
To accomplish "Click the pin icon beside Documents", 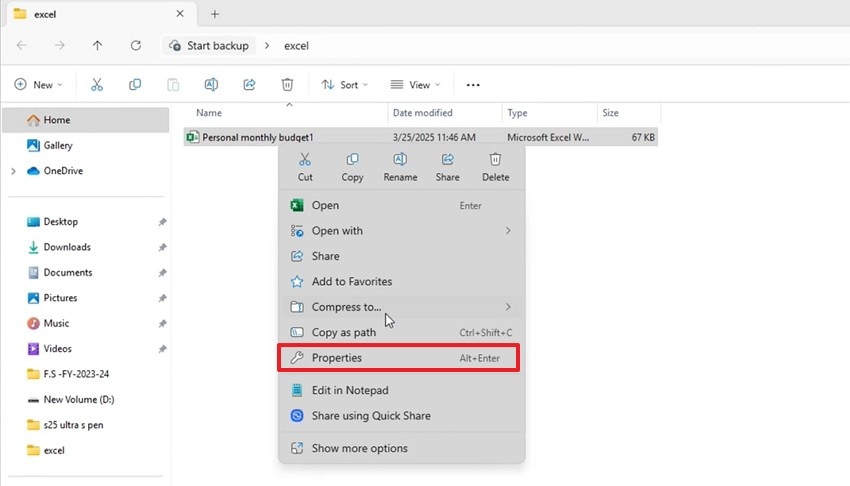I will [162, 273].
